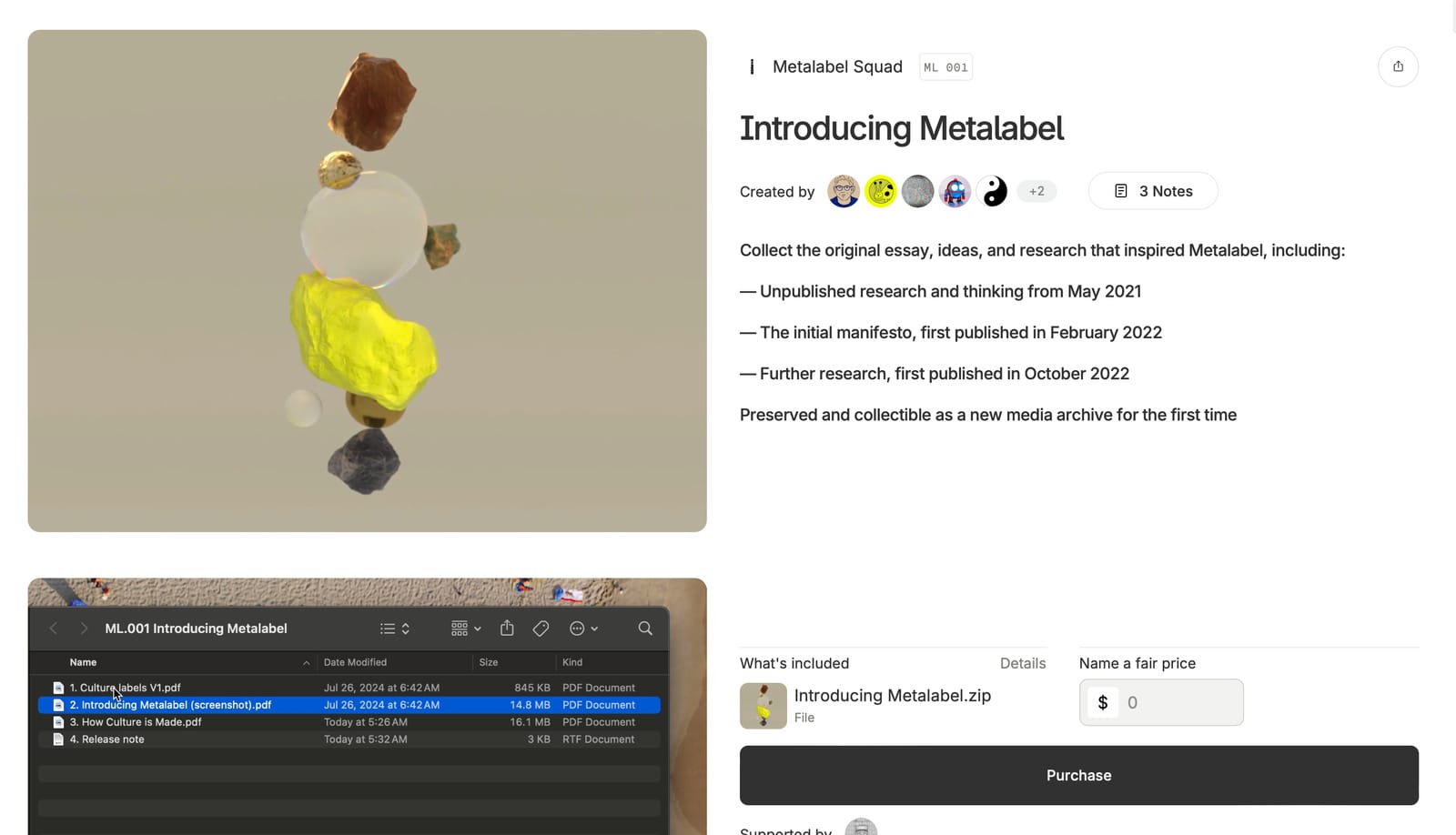View red and blue robot creator avatar
Image resolution: width=1456 pixels, height=835 pixels.
point(955,191)
